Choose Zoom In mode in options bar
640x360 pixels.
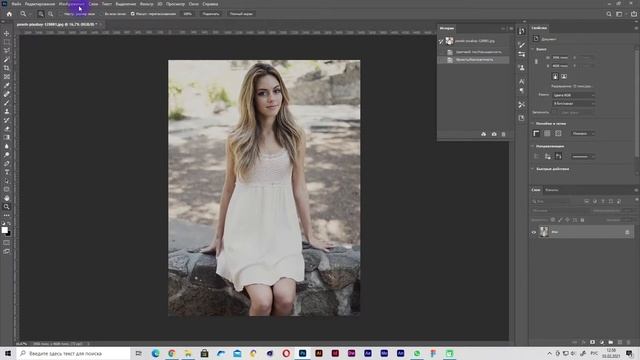tap(41, 14)
